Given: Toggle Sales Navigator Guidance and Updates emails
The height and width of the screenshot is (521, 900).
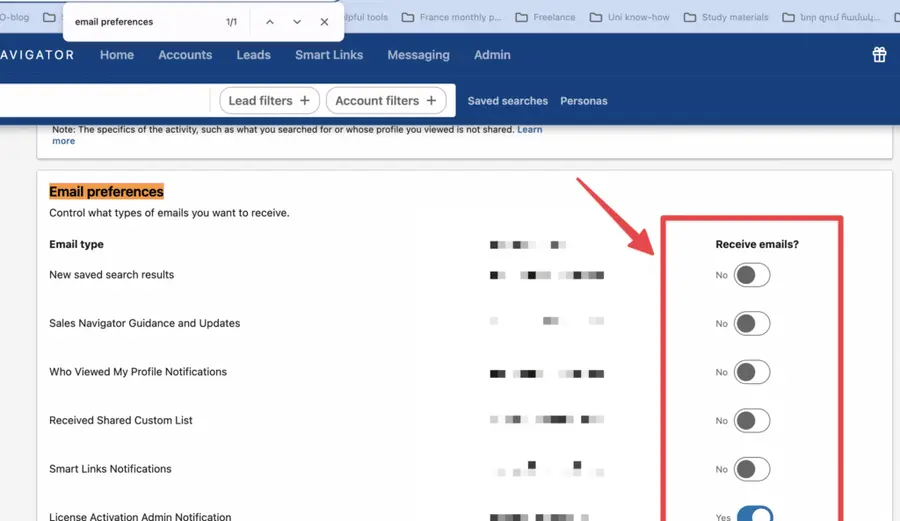Looking at the screenshot, I should 751,324.
